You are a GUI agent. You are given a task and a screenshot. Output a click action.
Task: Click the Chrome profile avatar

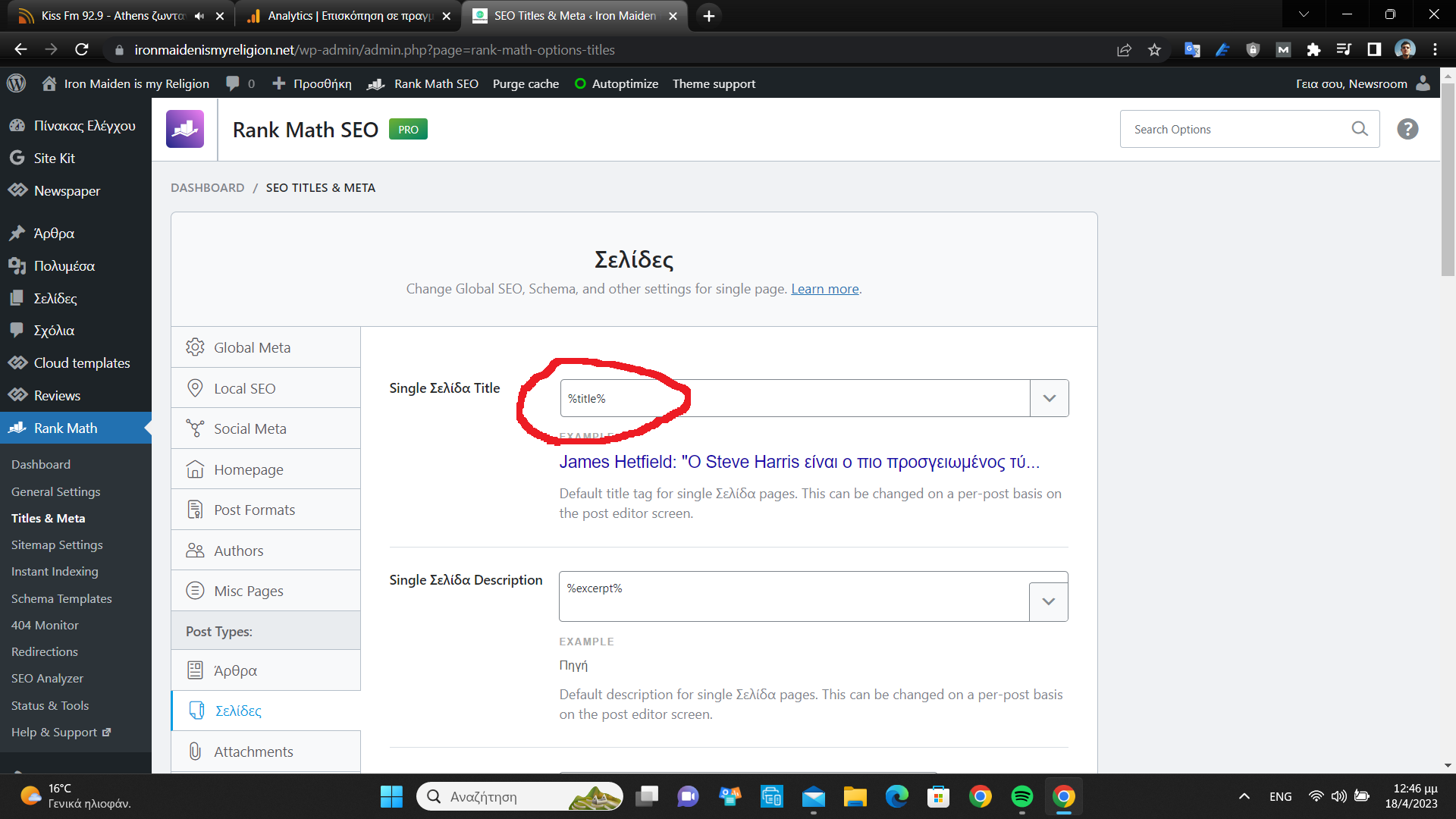click(x=1405, y=49)
